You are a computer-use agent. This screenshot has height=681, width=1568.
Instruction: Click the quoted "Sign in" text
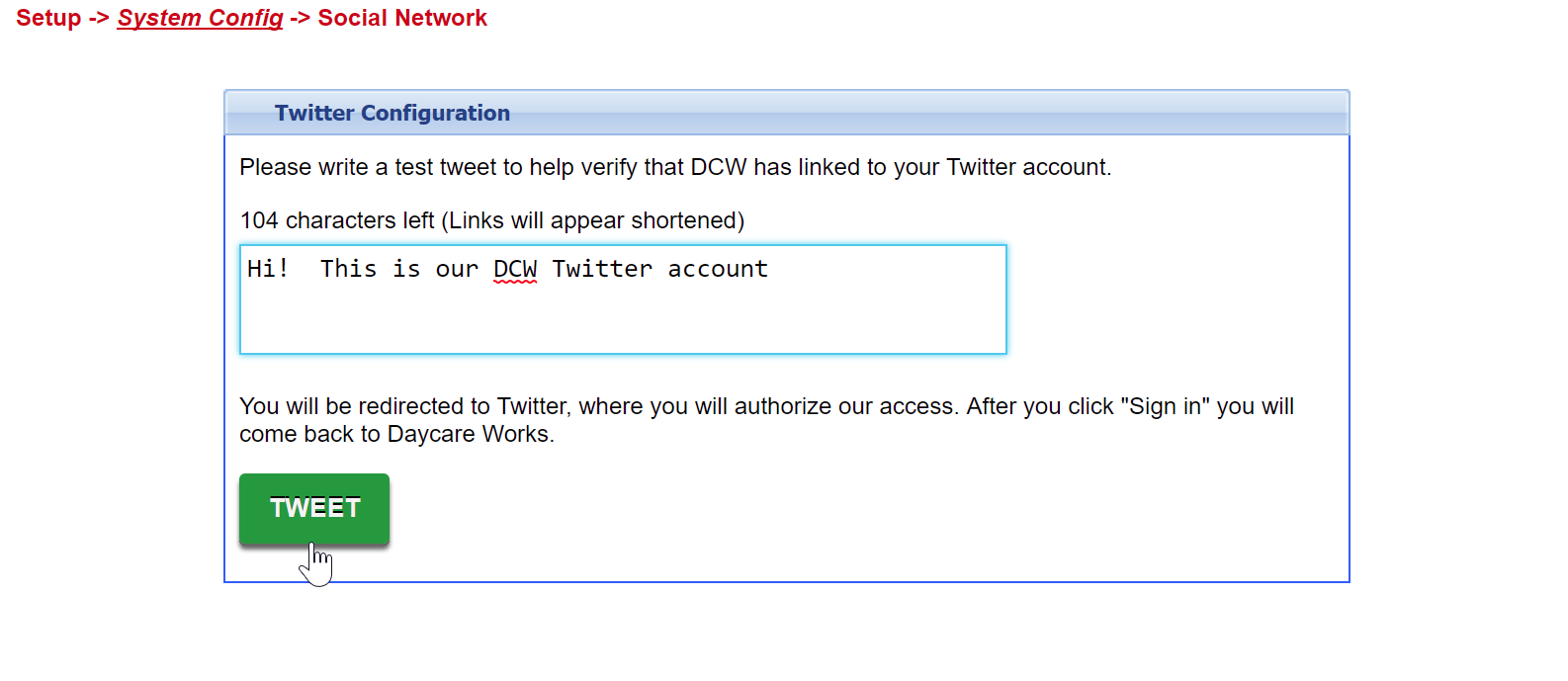point(1166,406)
